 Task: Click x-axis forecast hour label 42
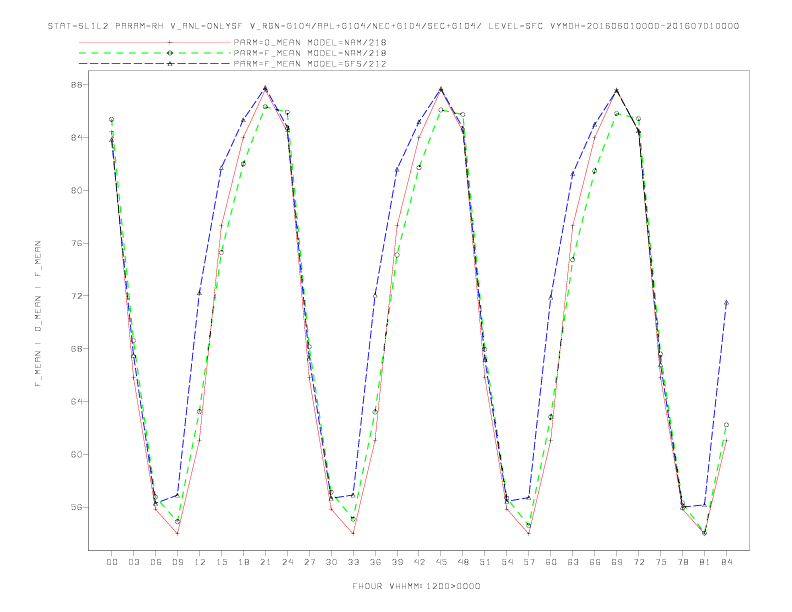click(x=419, y=562)
